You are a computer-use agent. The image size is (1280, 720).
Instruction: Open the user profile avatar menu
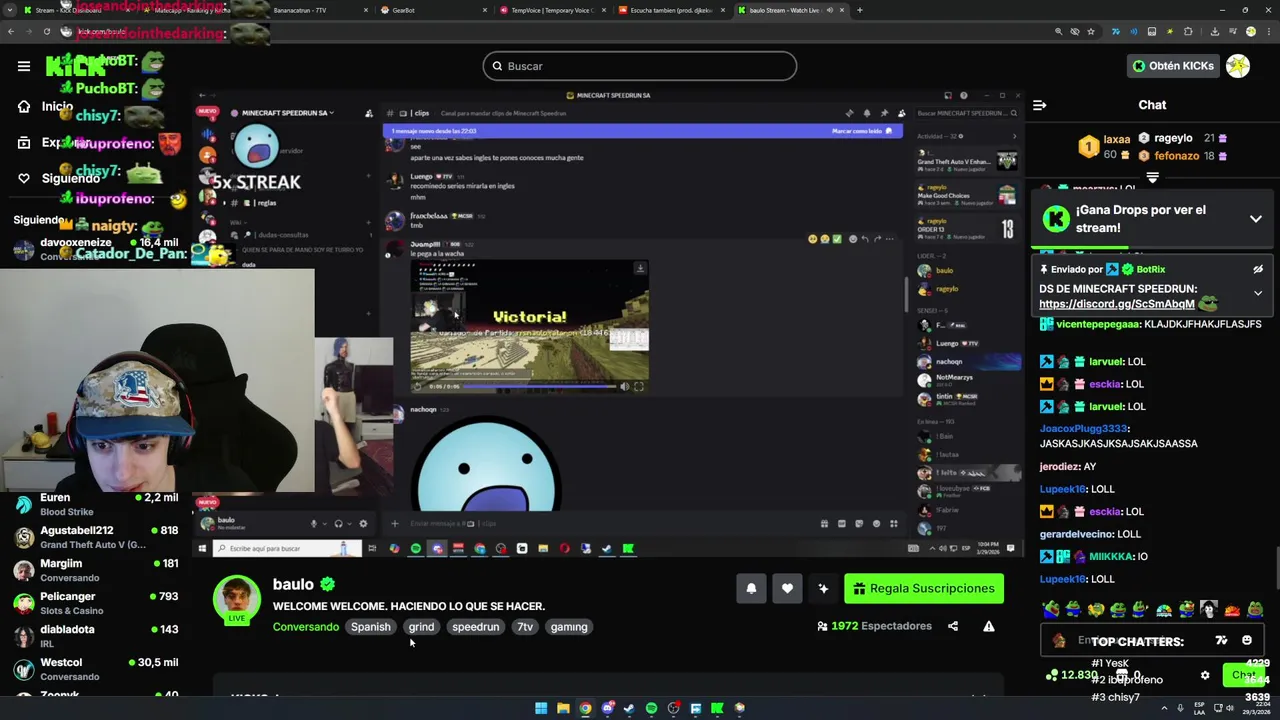click(1238, 66)
